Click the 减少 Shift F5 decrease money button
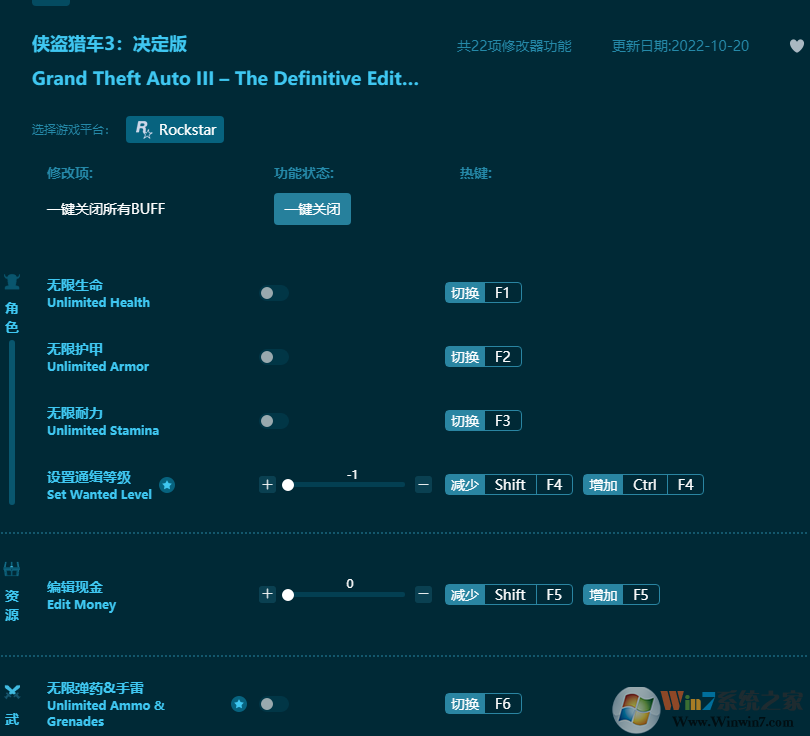Screen dimensions: 810x736 508,594
